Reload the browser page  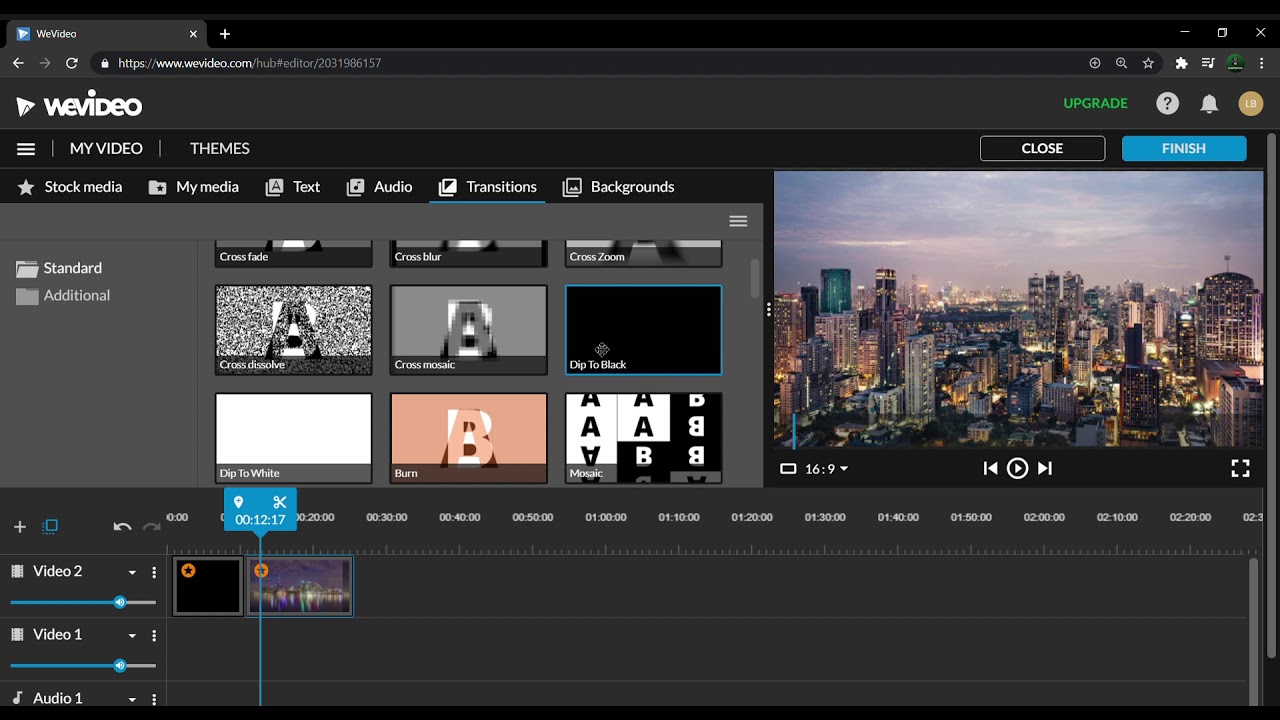click(x=71, y=63)
